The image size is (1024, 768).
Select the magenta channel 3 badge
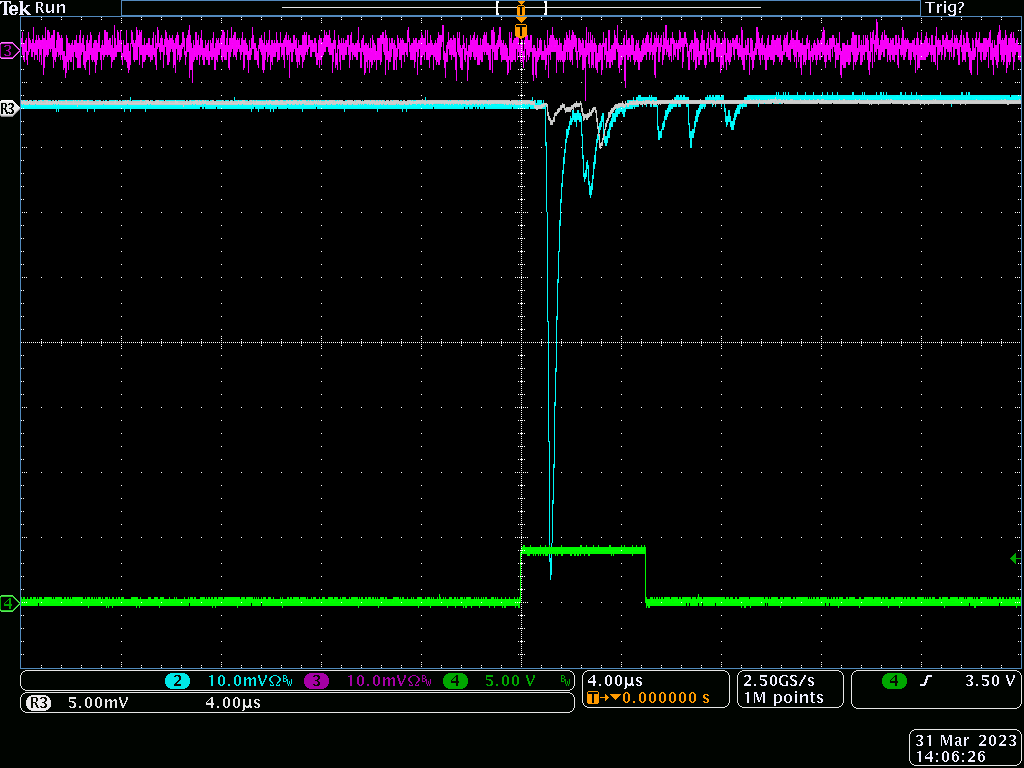coord(316,681)
